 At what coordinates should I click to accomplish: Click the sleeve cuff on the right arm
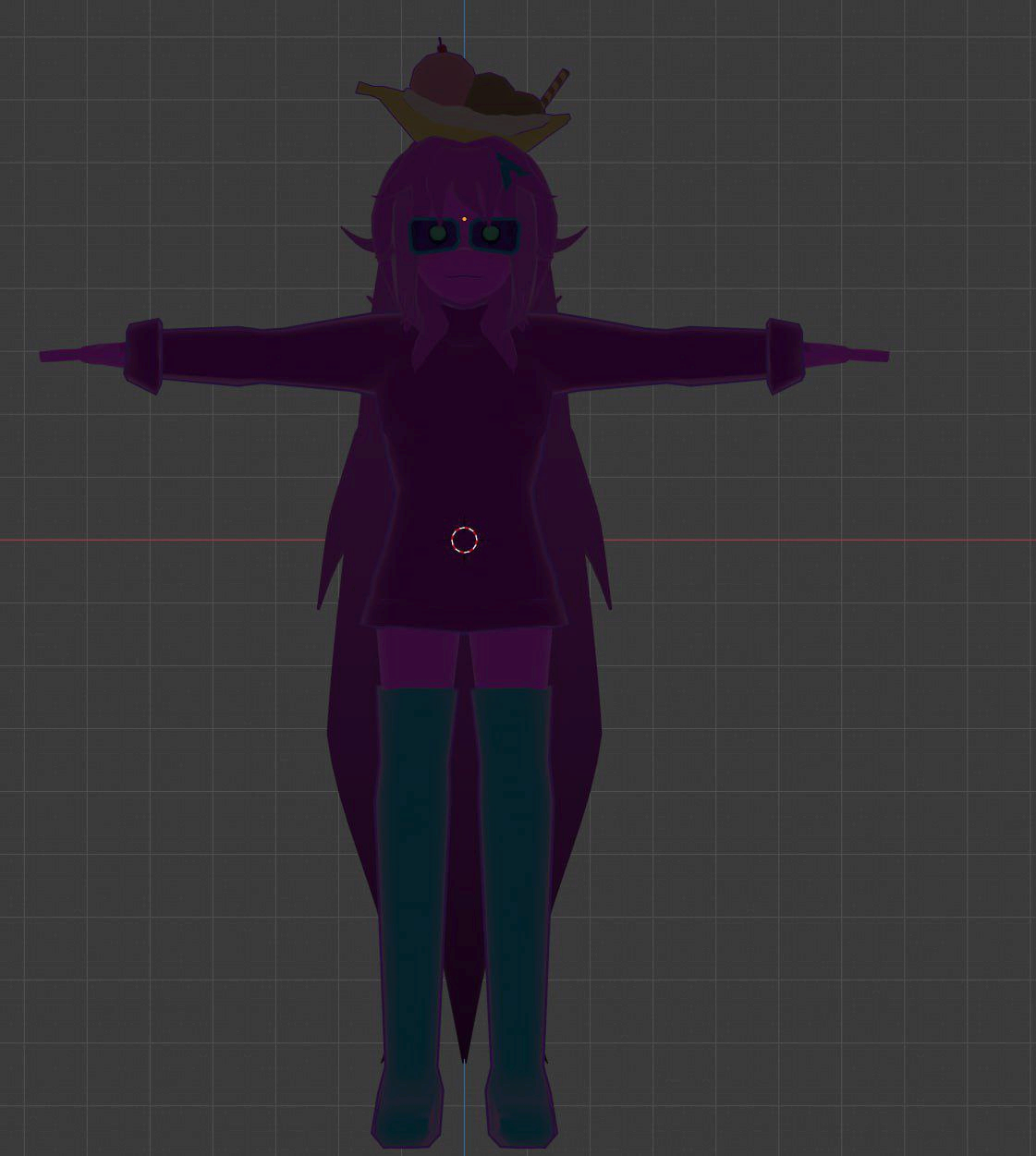[x=784, y=356]
